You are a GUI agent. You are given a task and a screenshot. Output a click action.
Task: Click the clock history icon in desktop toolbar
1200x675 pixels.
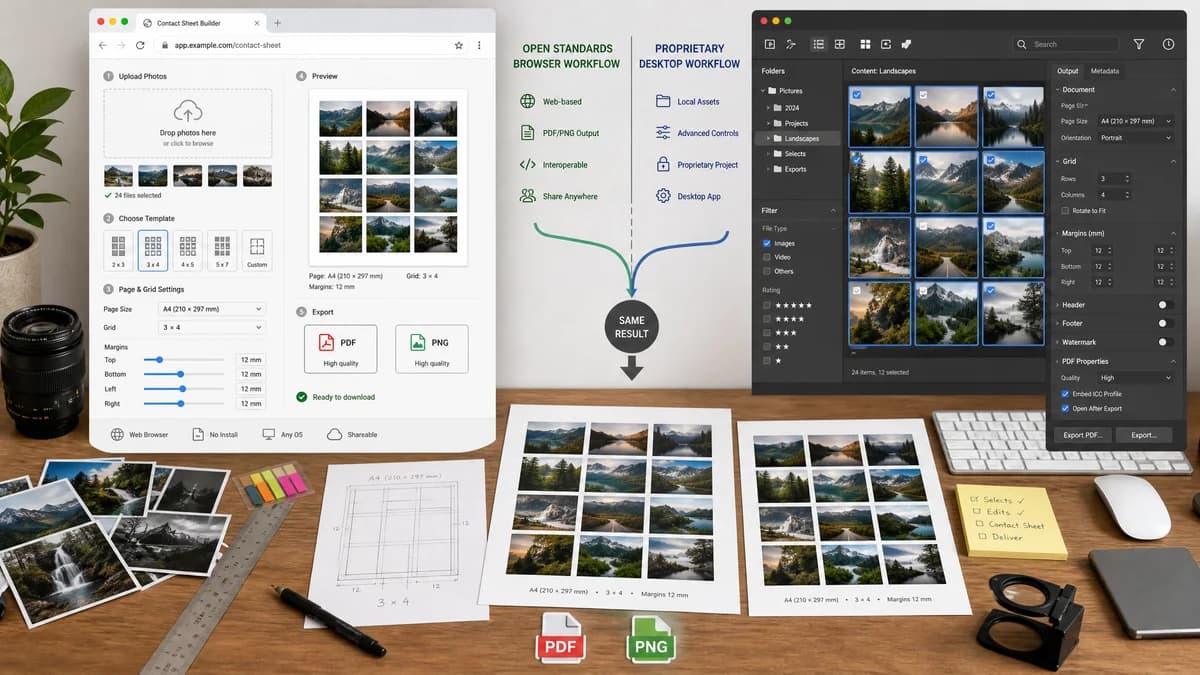1168,44
